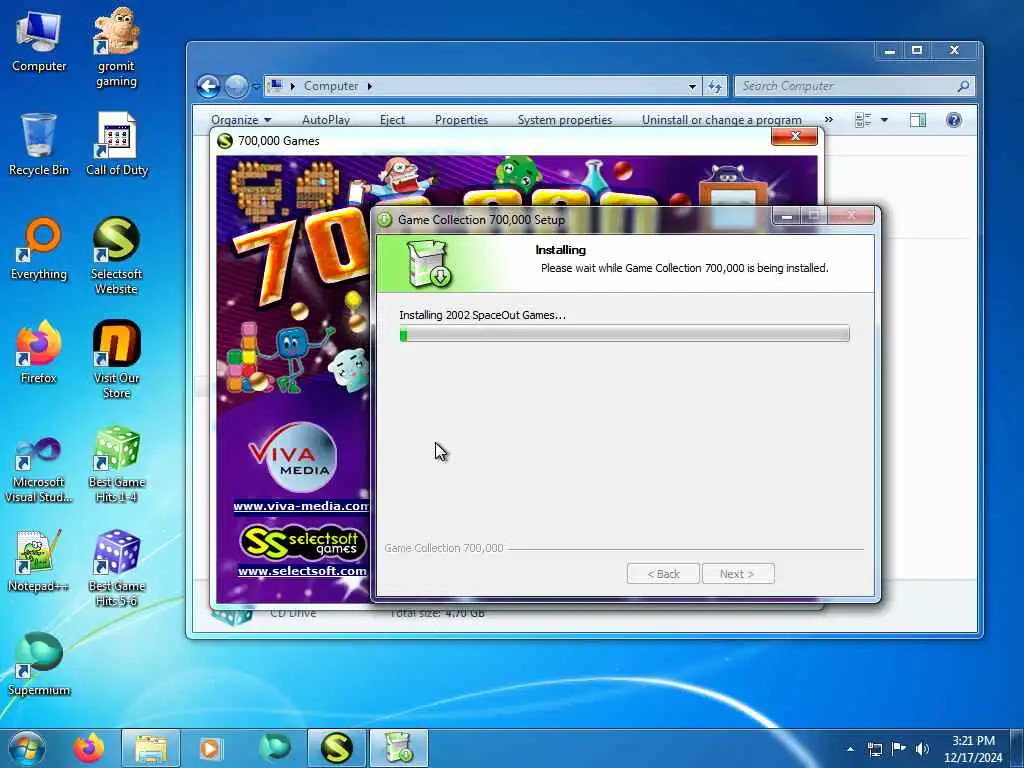
Task: Click the setup window title icon
Action: click(385, 219)
